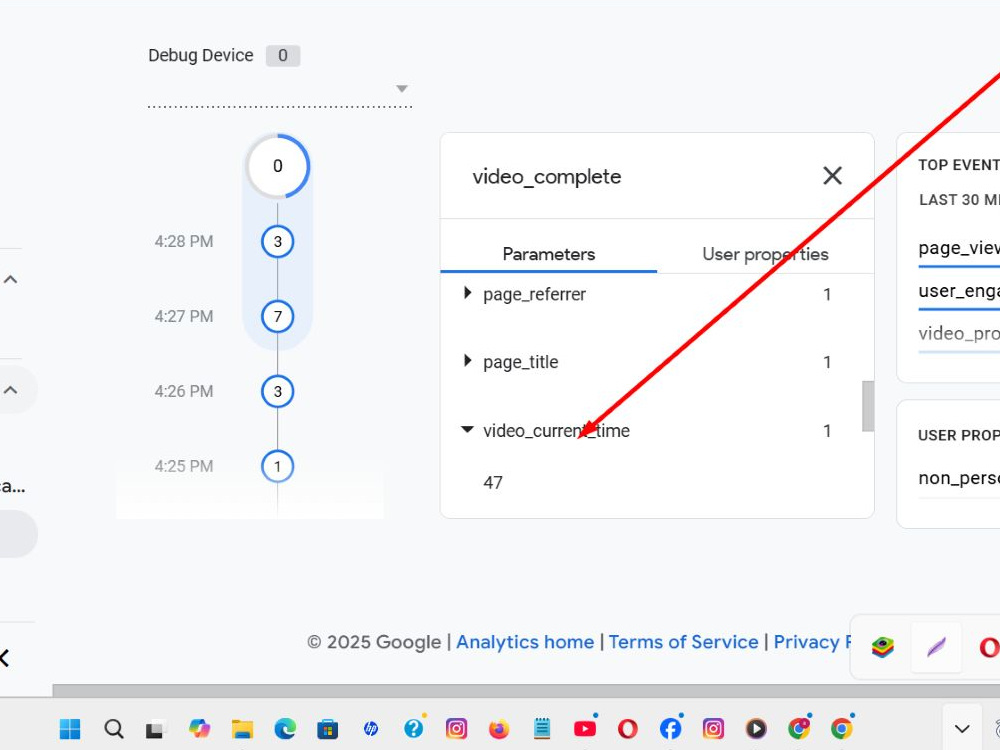Open Task View on the taskbar
This screenshot has height=750, width=1000.
click(156, 729)
